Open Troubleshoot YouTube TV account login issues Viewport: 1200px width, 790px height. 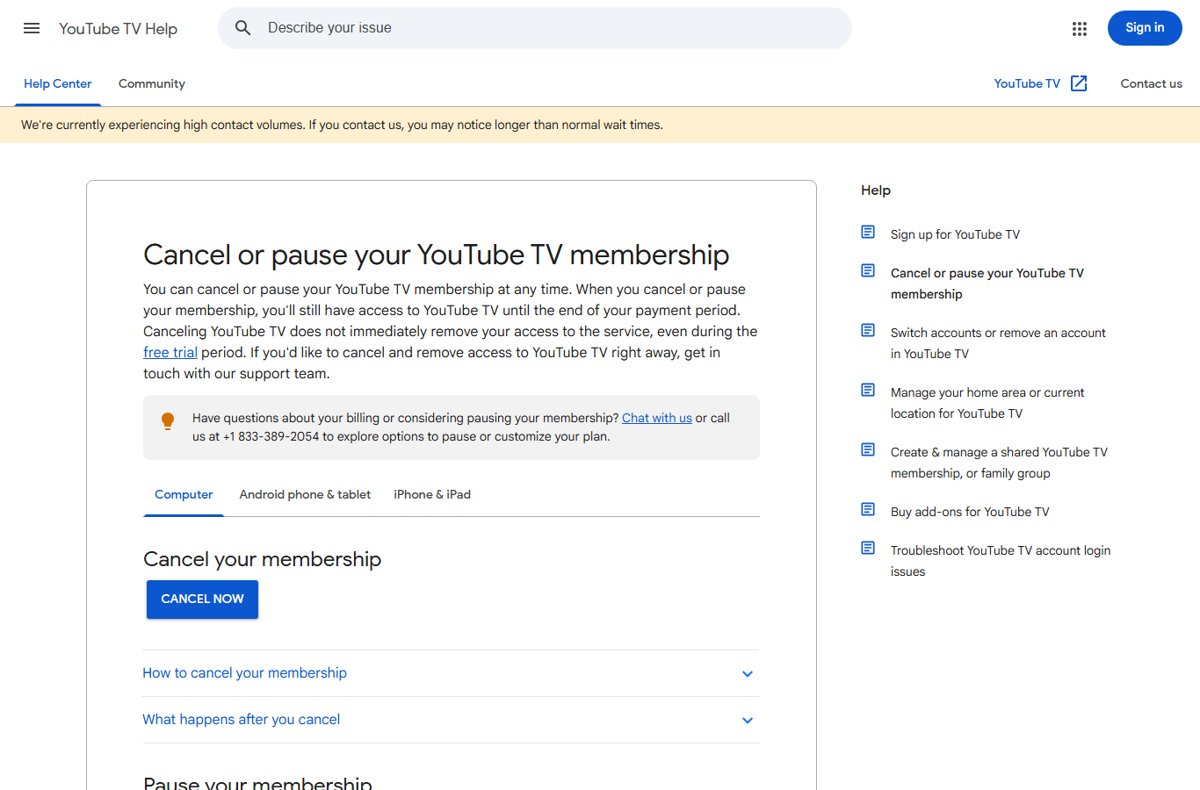pos(1001,561)
